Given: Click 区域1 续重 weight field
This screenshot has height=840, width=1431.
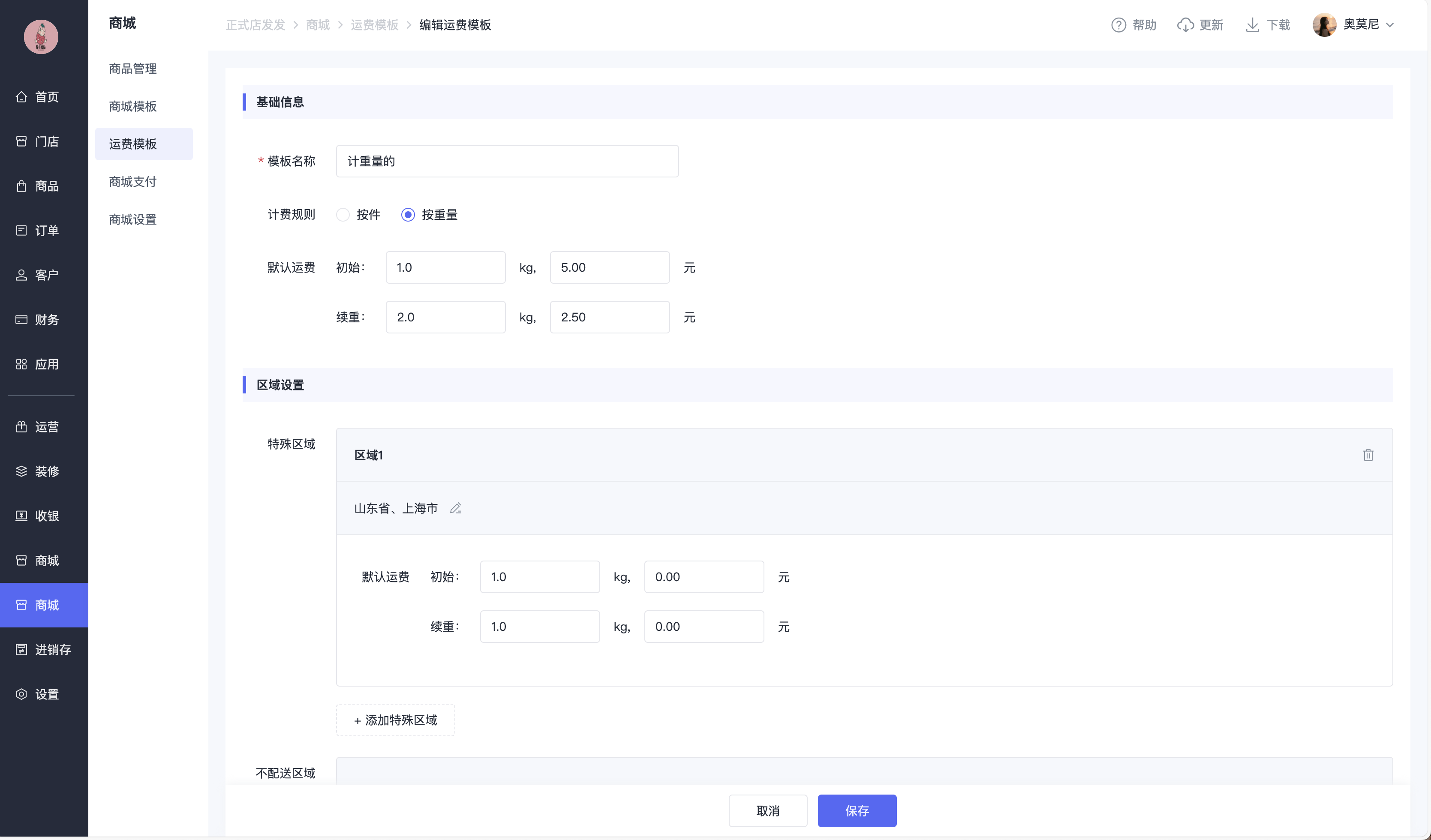Looking at the screenshot, I should pyautogui.click(x=539, y=627).
